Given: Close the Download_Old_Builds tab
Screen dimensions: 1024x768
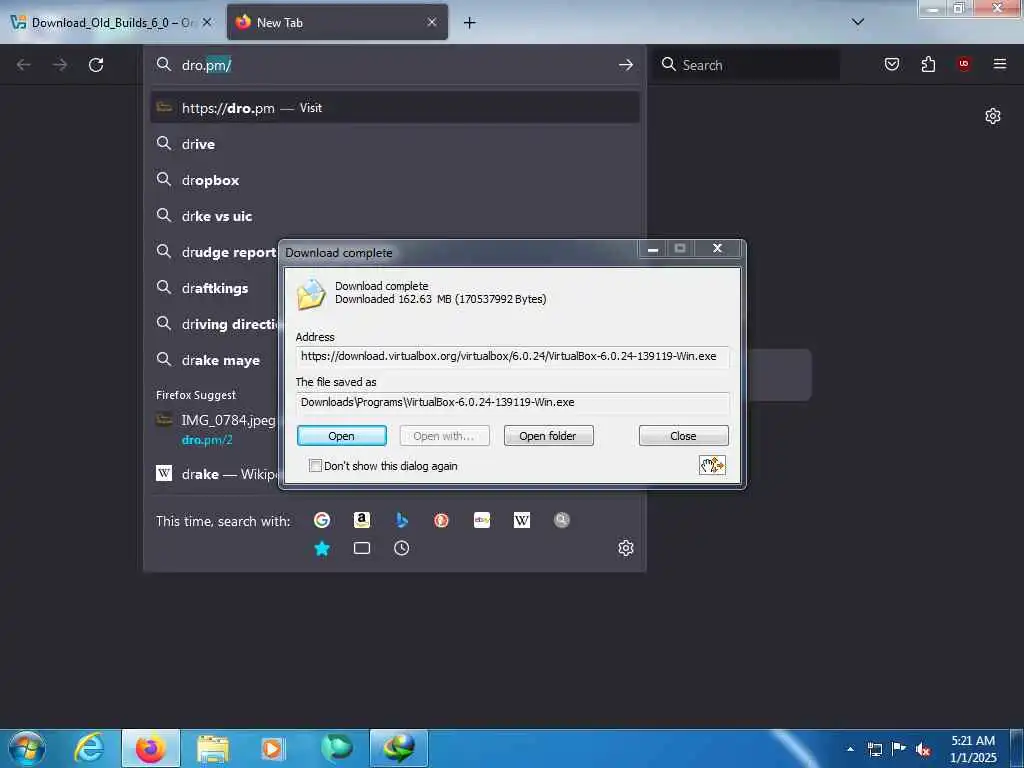Looking at the screenshot, I should click(207, 22).
